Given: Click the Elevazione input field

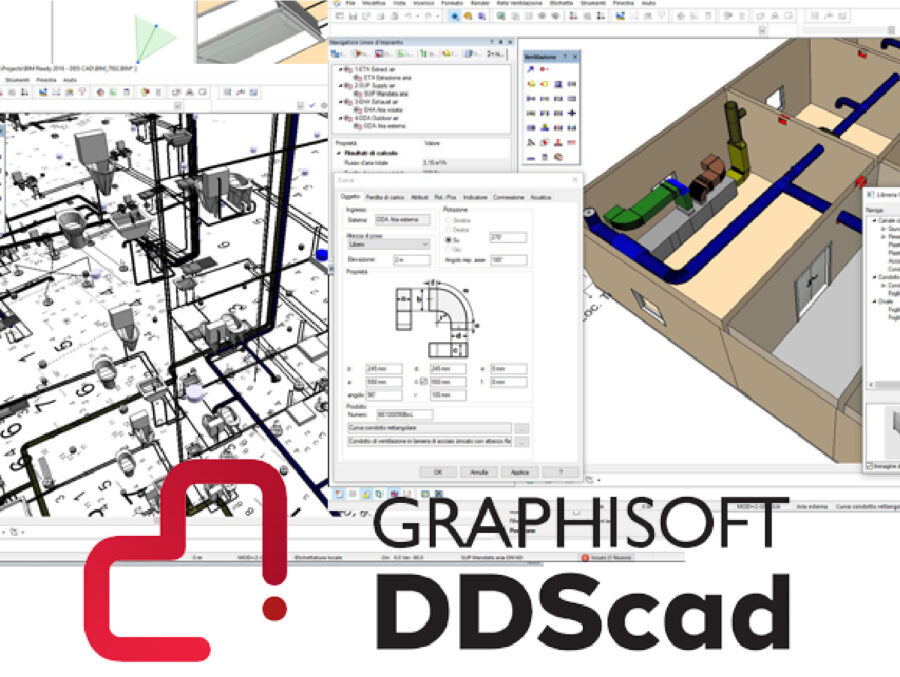Looking at the screenshot, I should pyautogui.click(x=411, y=260).
